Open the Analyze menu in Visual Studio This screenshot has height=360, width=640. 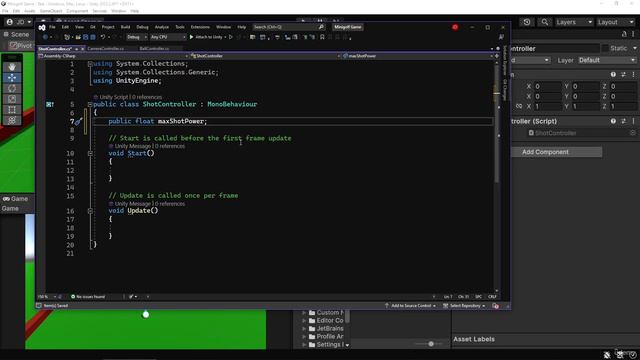[162, 27]
